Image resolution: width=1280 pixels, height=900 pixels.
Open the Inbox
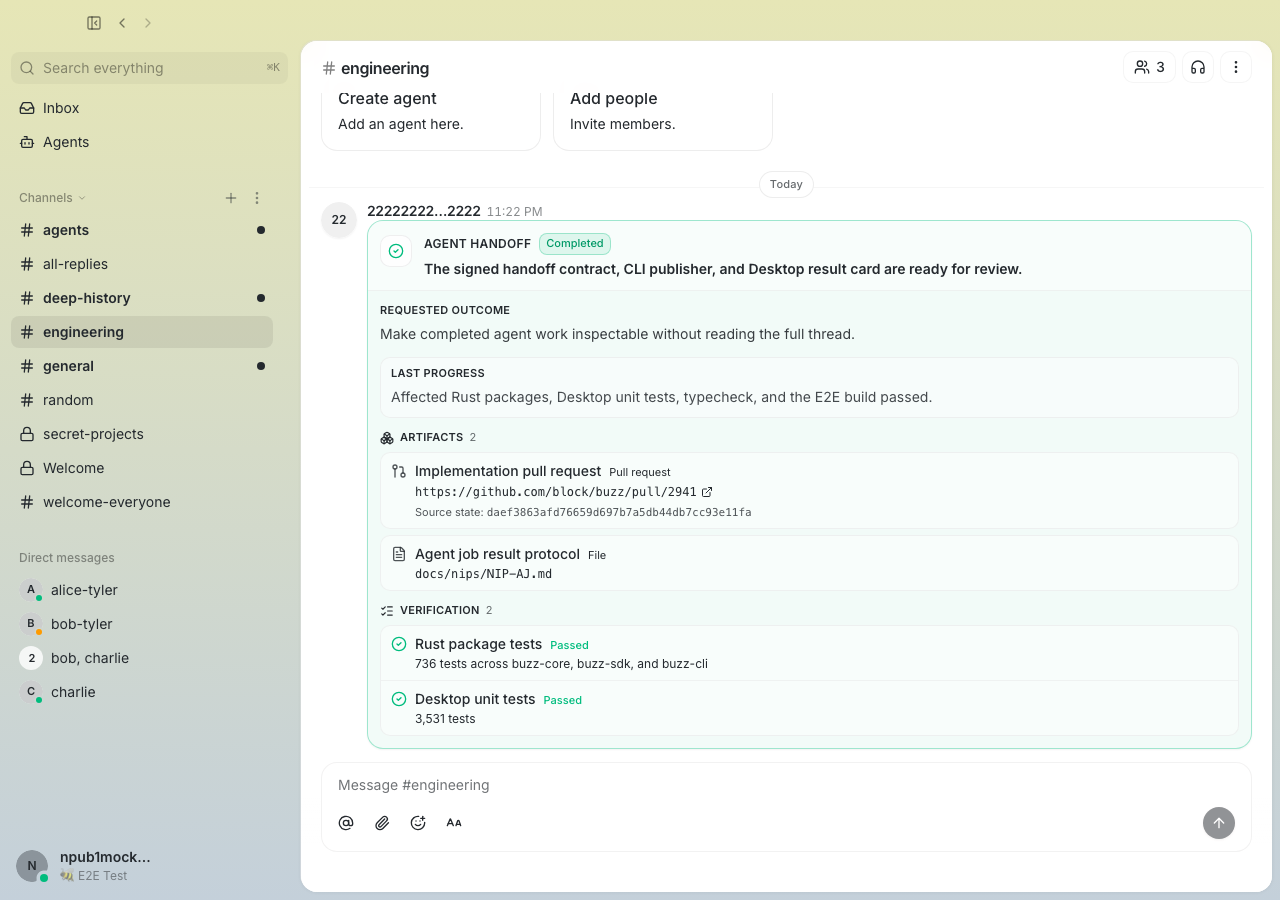click(x=142, y=108)
